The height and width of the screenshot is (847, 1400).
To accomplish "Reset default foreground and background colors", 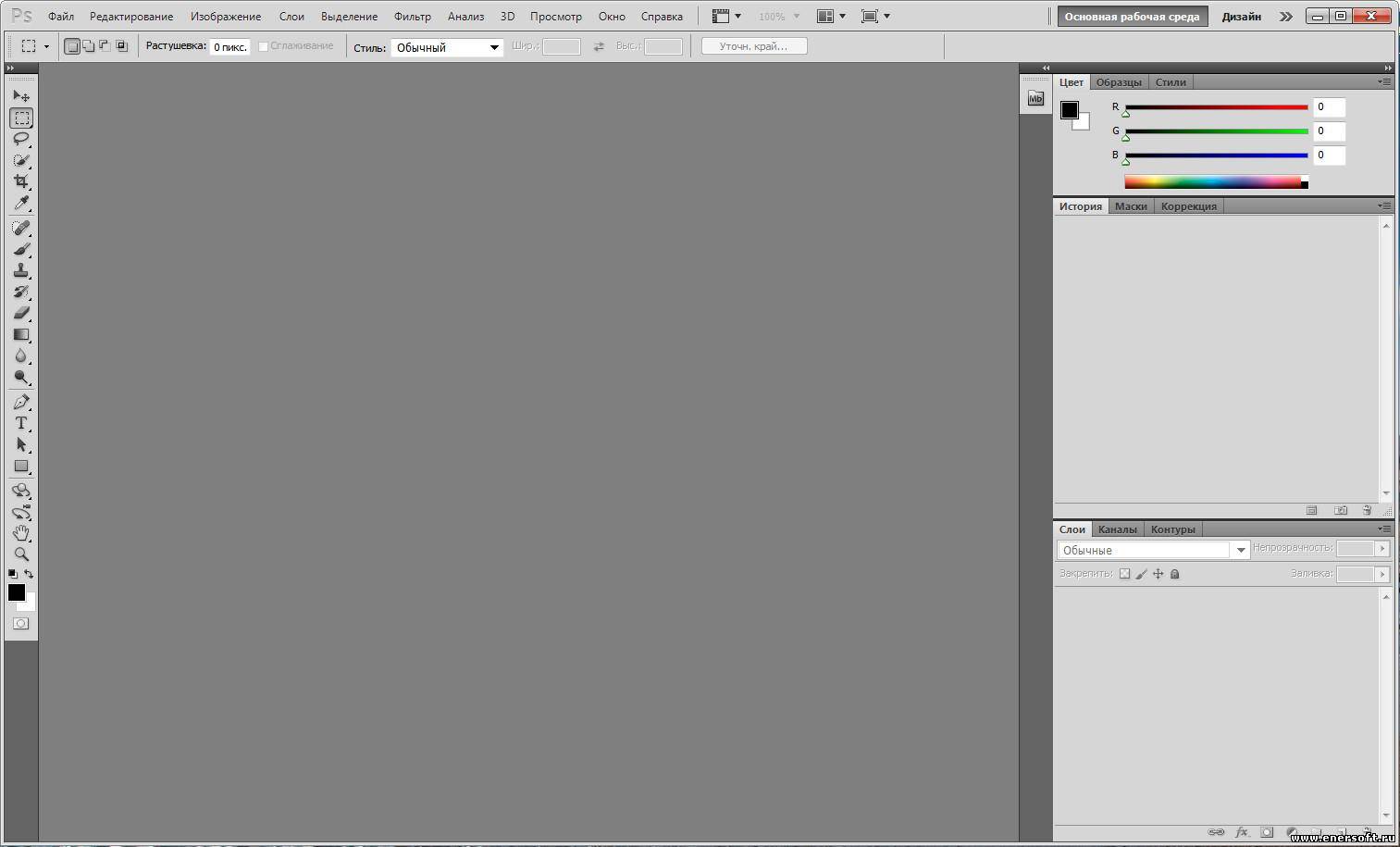I will coord(12,574).
